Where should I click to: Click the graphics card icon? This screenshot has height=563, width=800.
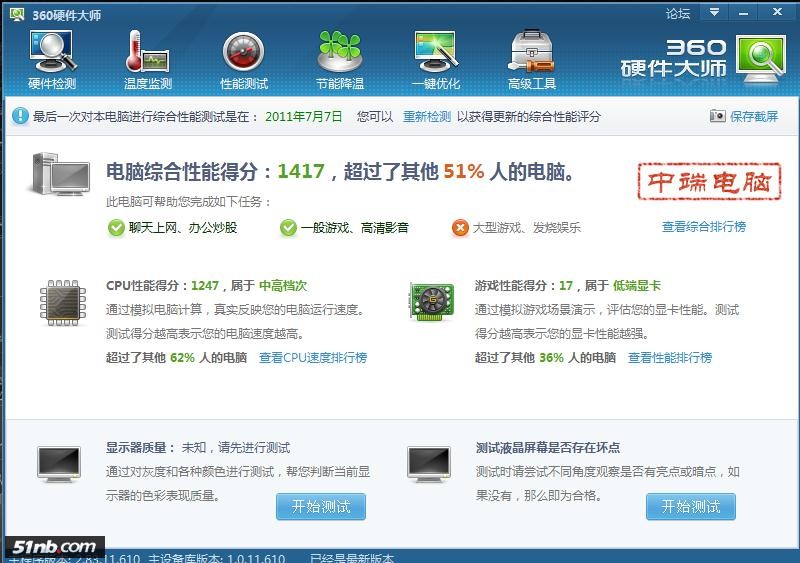(x=432, y=302)
